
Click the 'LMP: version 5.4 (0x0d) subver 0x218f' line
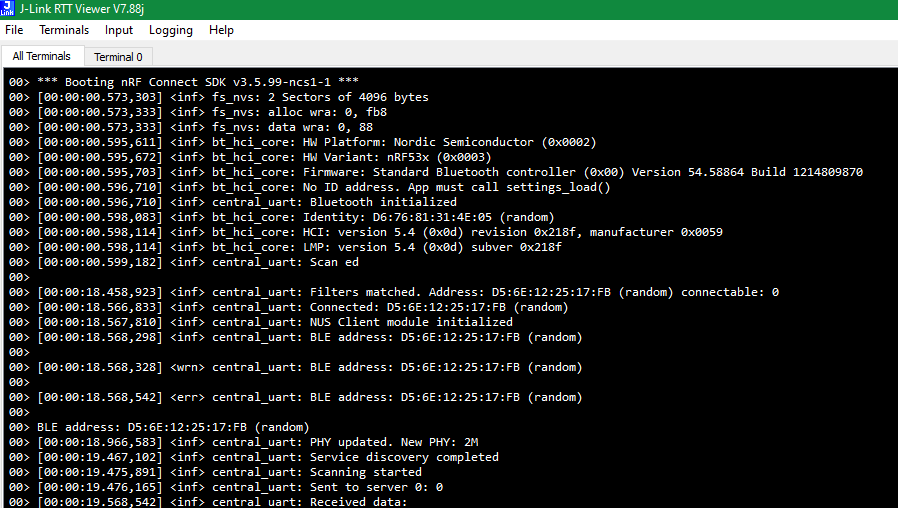pos(285,247)
